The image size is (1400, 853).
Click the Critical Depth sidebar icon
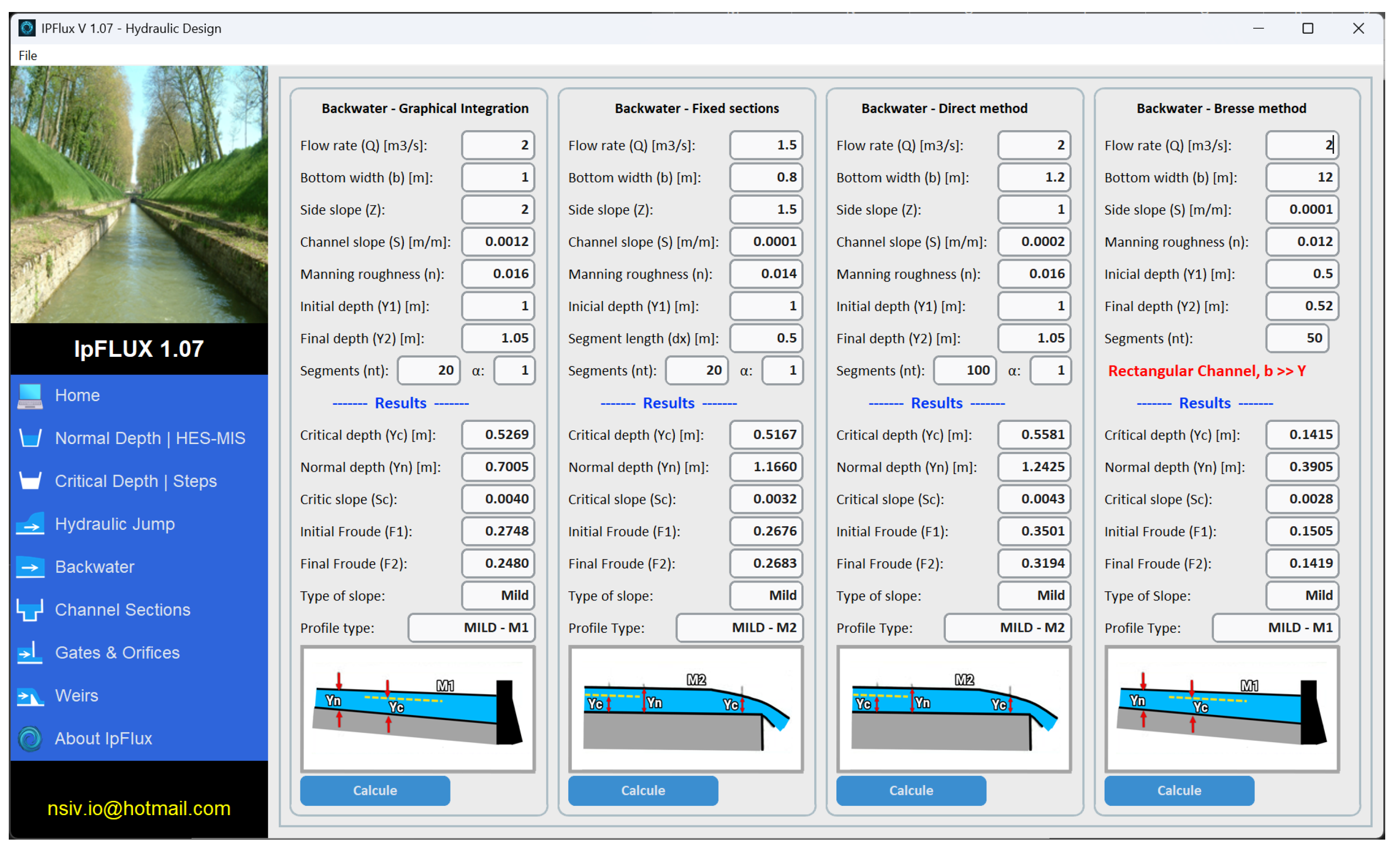pos(30,481)
